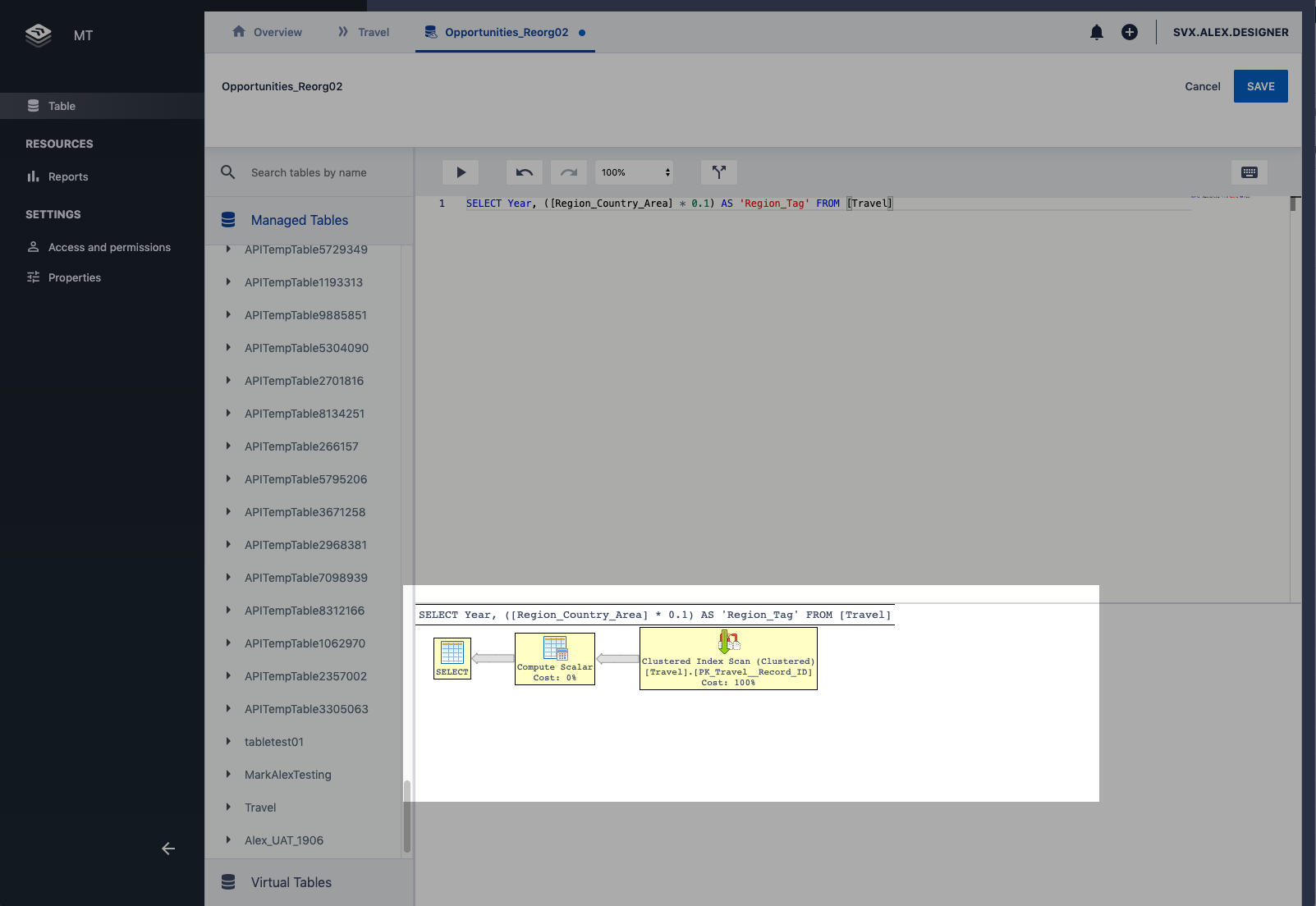Image resolution: width=1316 pixels, height=906 pixels.
Task: Click Cancel to discard changes
Action: click(x=1202, y=86)
